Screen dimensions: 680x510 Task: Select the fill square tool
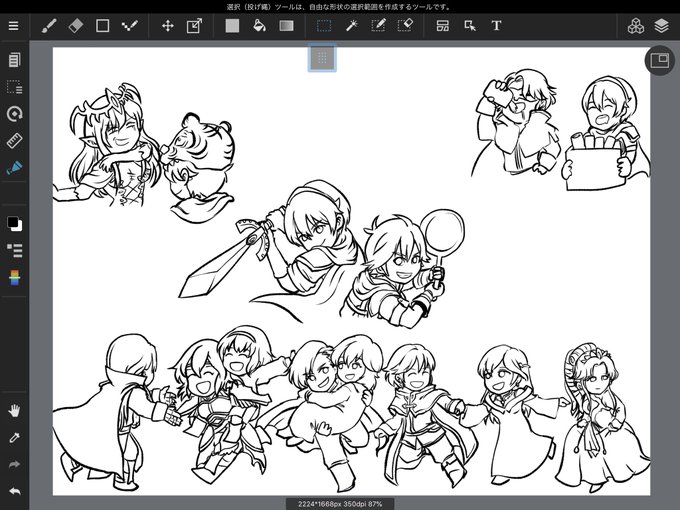point(232,26)
